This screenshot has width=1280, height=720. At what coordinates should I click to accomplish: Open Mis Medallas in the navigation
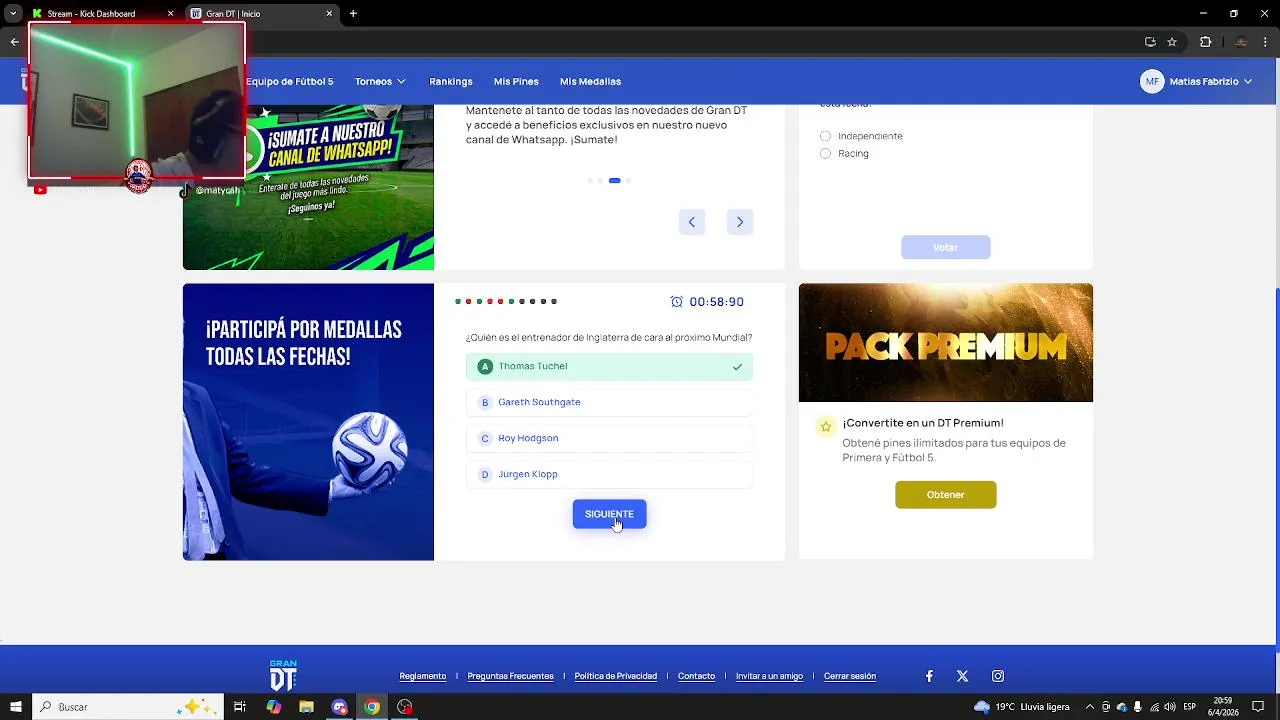[x=590, y=81]
